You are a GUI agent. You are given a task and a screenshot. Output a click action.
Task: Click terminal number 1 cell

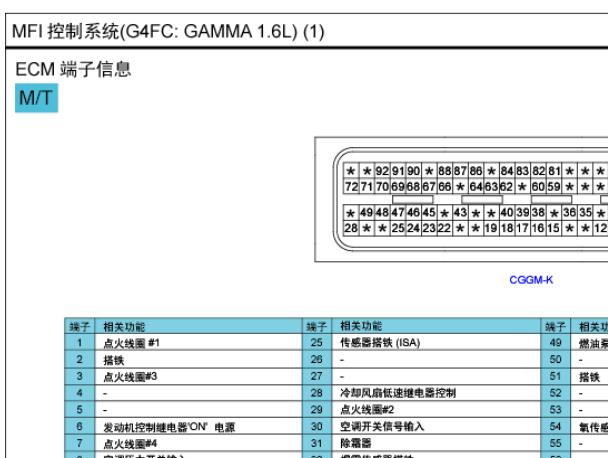click(79, 343)
